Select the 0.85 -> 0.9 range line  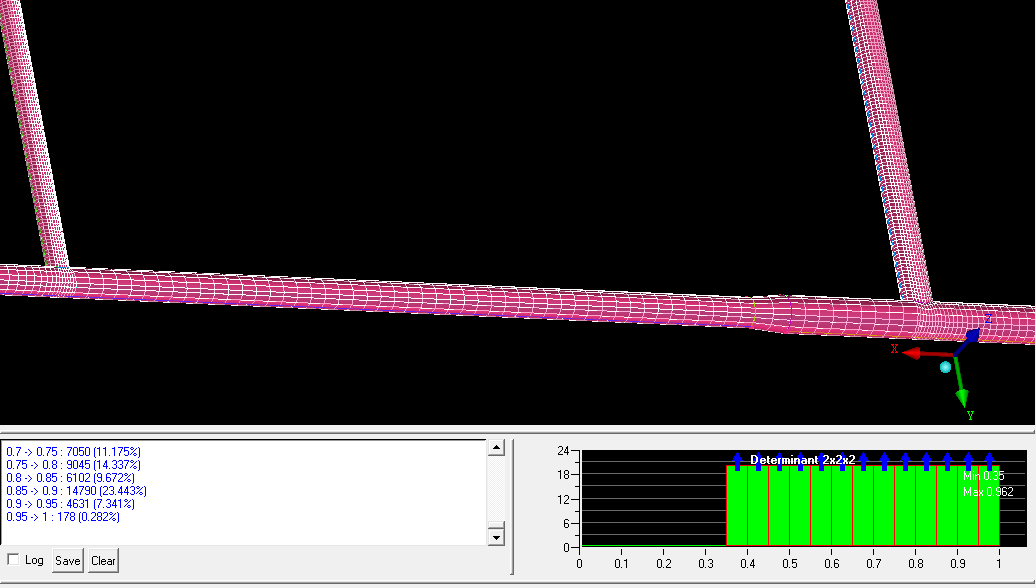click(x=76, y=491)
